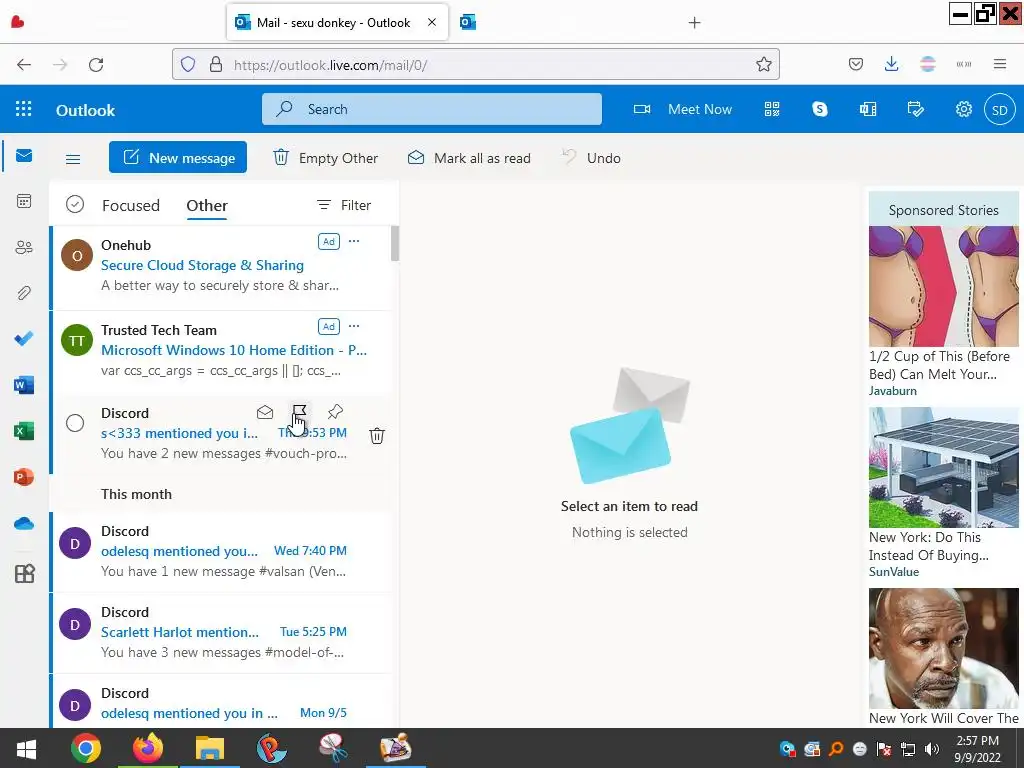This screenshot has width=1024, height=768.
Task: Open the Office apps header icon
Action: (868, 109)
